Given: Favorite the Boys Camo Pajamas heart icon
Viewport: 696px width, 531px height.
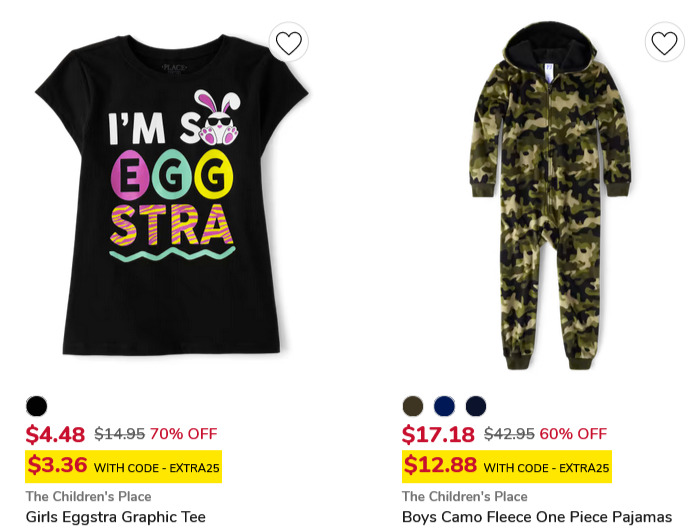Looking at the screenshot, I should pyautogui.click(x=664, y=42).
